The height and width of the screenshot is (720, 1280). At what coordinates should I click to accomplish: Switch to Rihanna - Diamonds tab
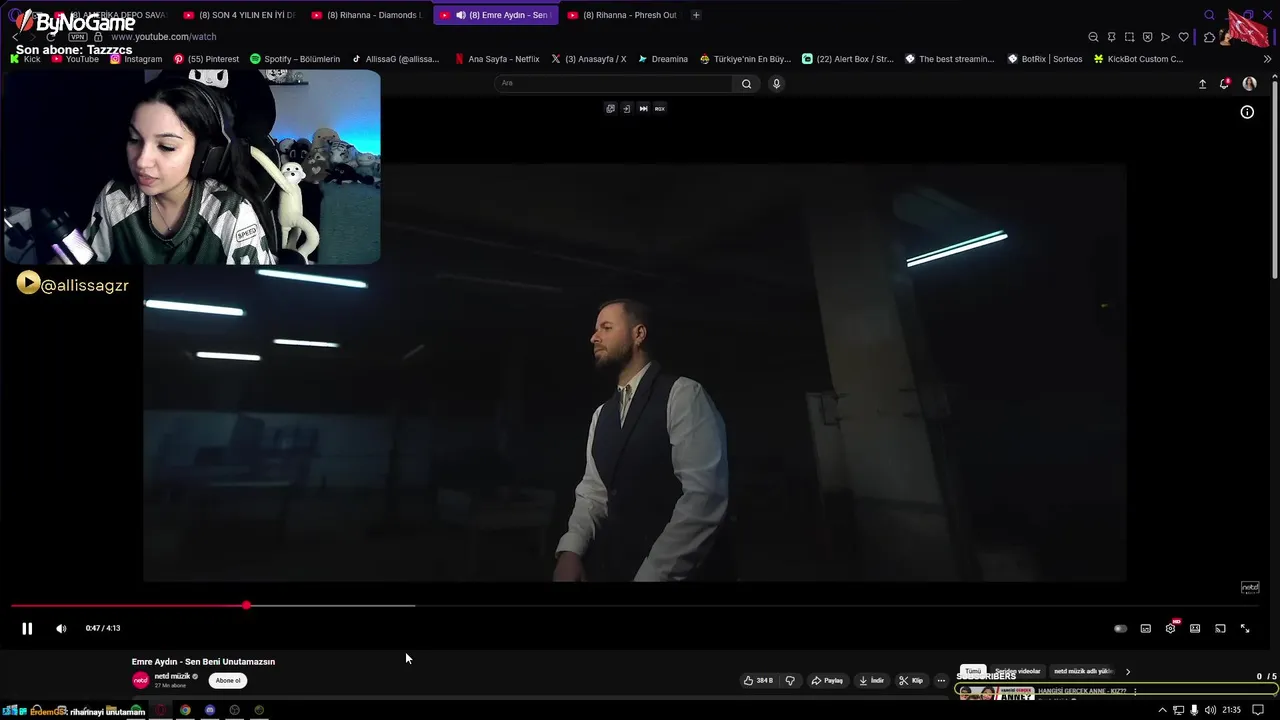pyautogui.click(x=367, y=15)
